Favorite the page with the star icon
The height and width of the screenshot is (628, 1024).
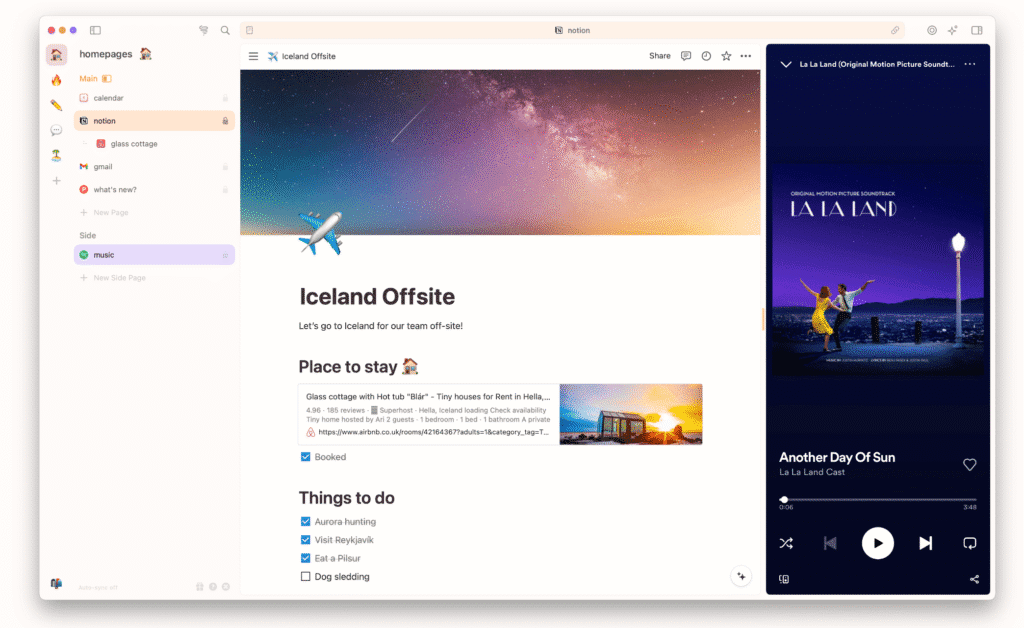[726, 56]
